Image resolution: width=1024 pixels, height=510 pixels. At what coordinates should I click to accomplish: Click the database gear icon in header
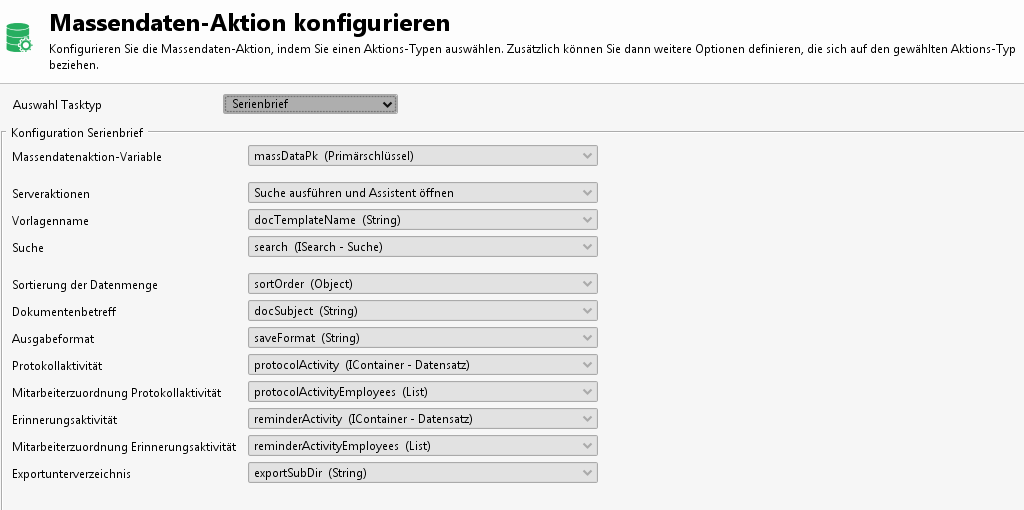(x=20, y=39)
